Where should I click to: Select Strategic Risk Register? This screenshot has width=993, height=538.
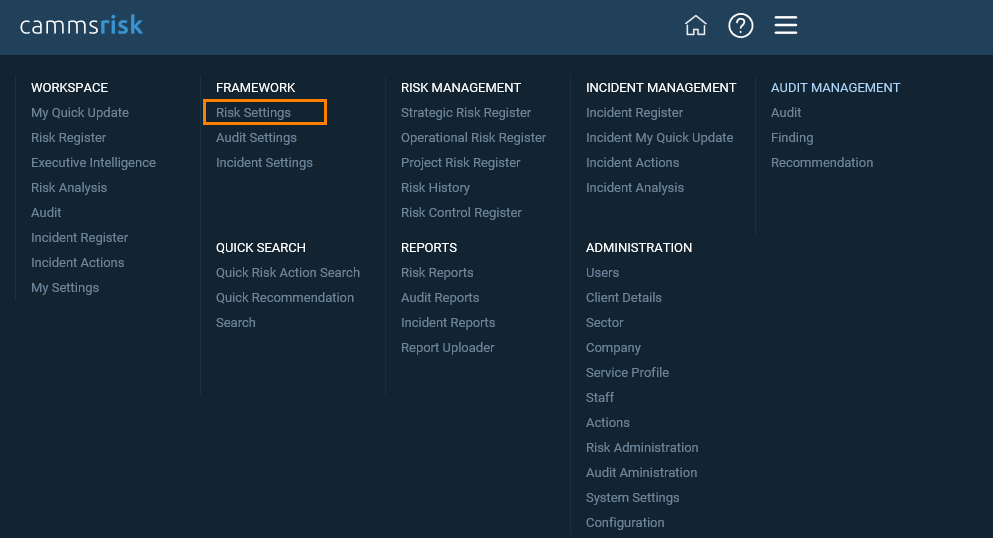click(465, 113)
